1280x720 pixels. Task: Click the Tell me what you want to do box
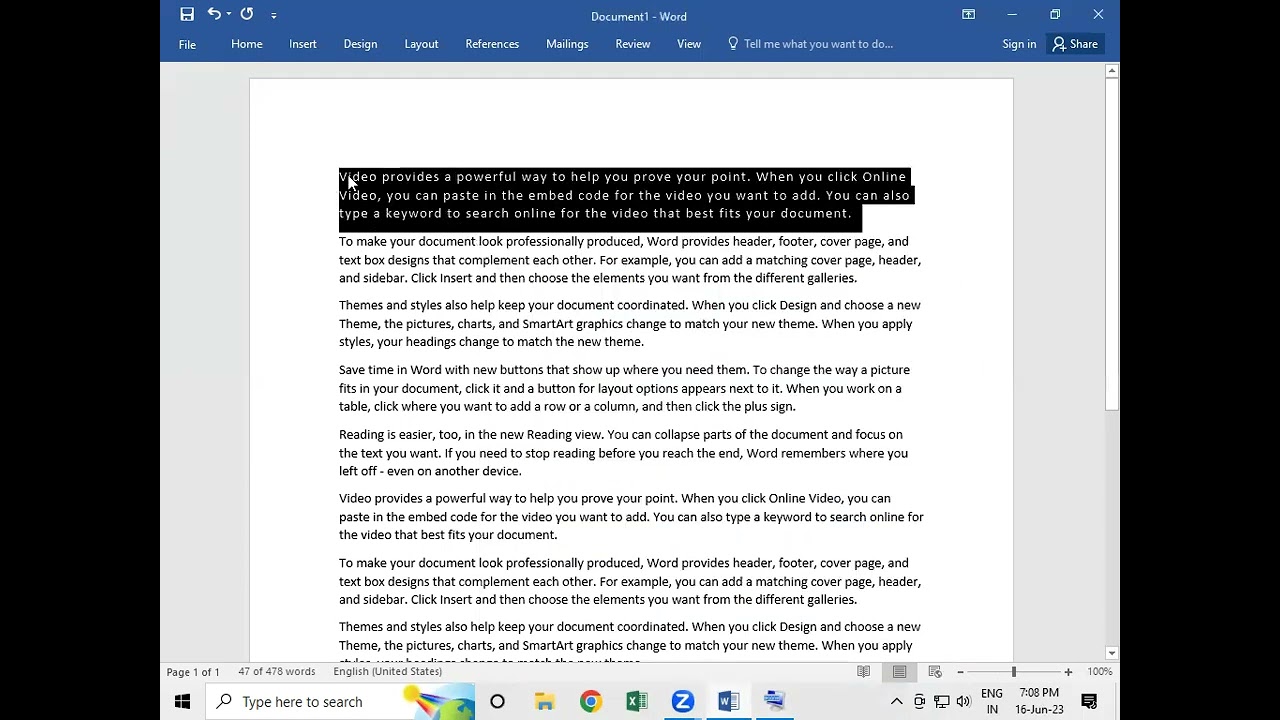click(811, 44)
